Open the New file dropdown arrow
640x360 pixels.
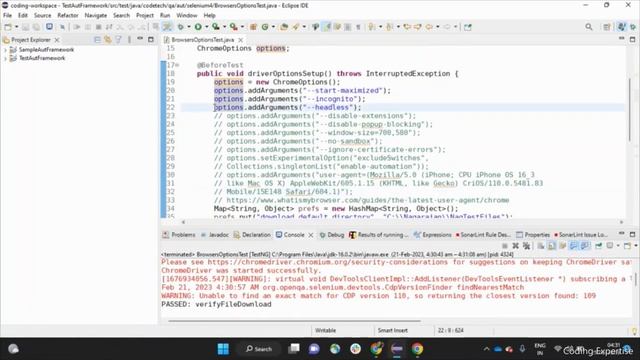pos(16,27)
